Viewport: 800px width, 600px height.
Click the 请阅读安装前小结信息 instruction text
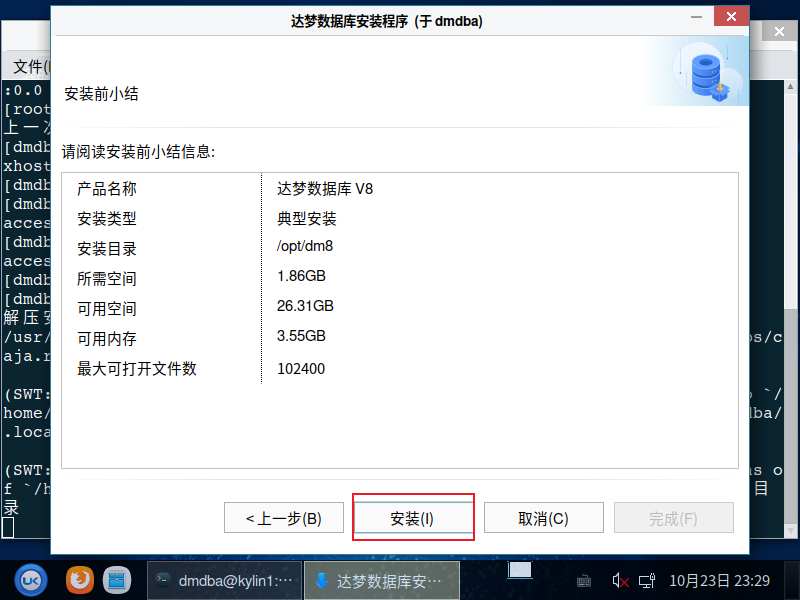tap(138, 152)
